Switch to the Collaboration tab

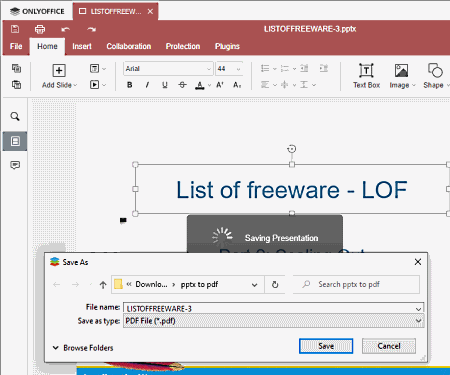[129, 46]
